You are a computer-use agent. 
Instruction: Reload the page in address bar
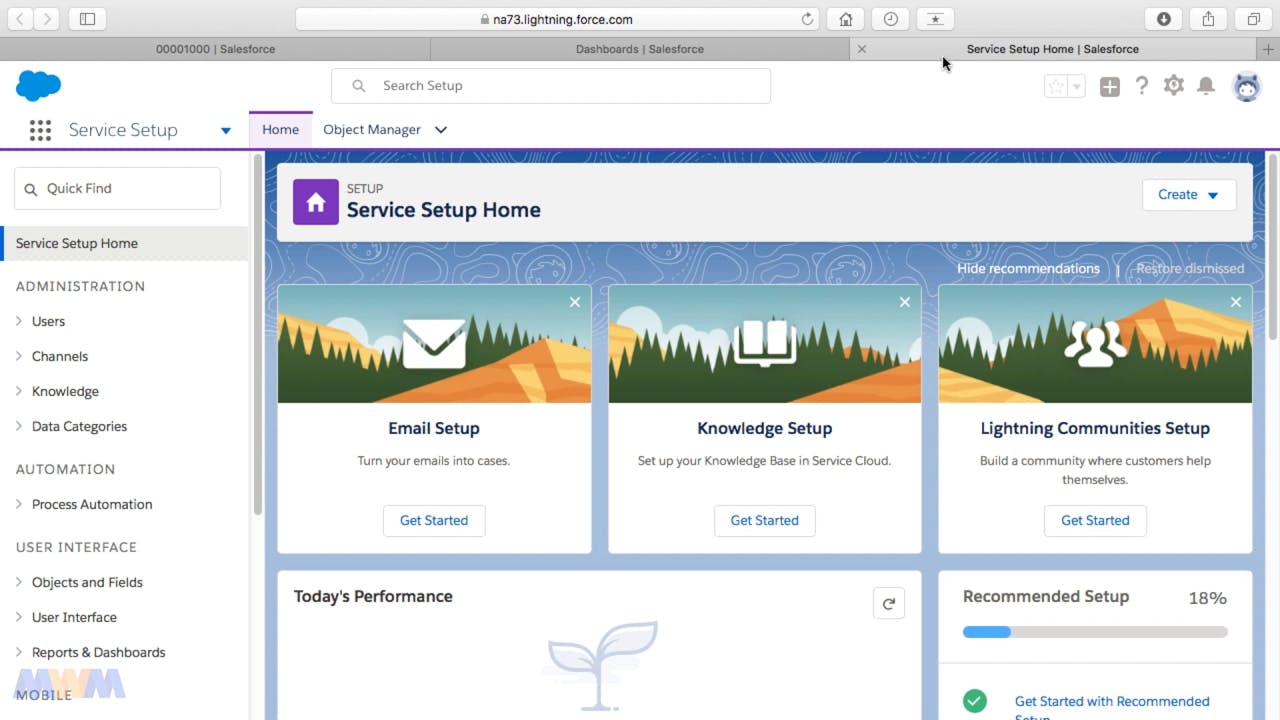tap(808, 19)
